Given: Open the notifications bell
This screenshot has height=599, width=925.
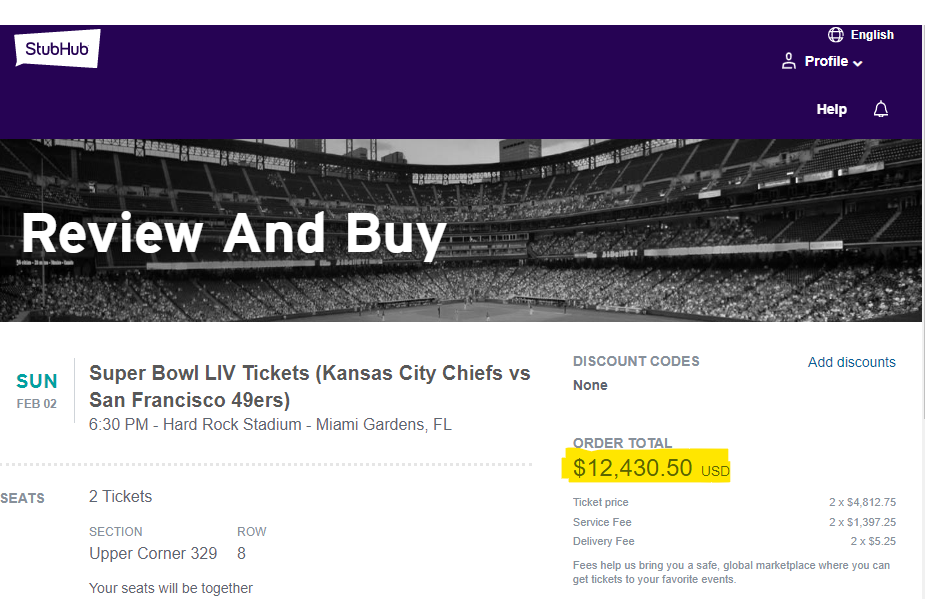Looking at the screenshot, I should [881, 109].
